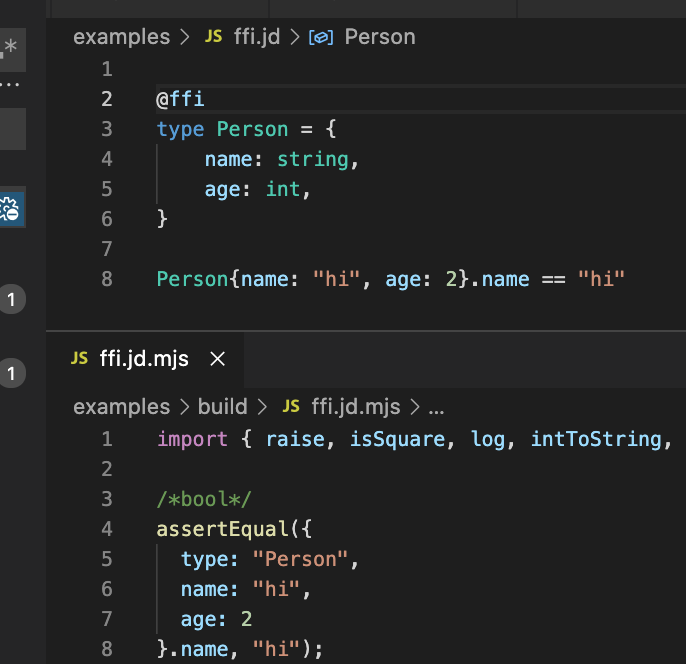Click the isSquare import name
Screen dimensions: 686x664
tap(397, 439)
